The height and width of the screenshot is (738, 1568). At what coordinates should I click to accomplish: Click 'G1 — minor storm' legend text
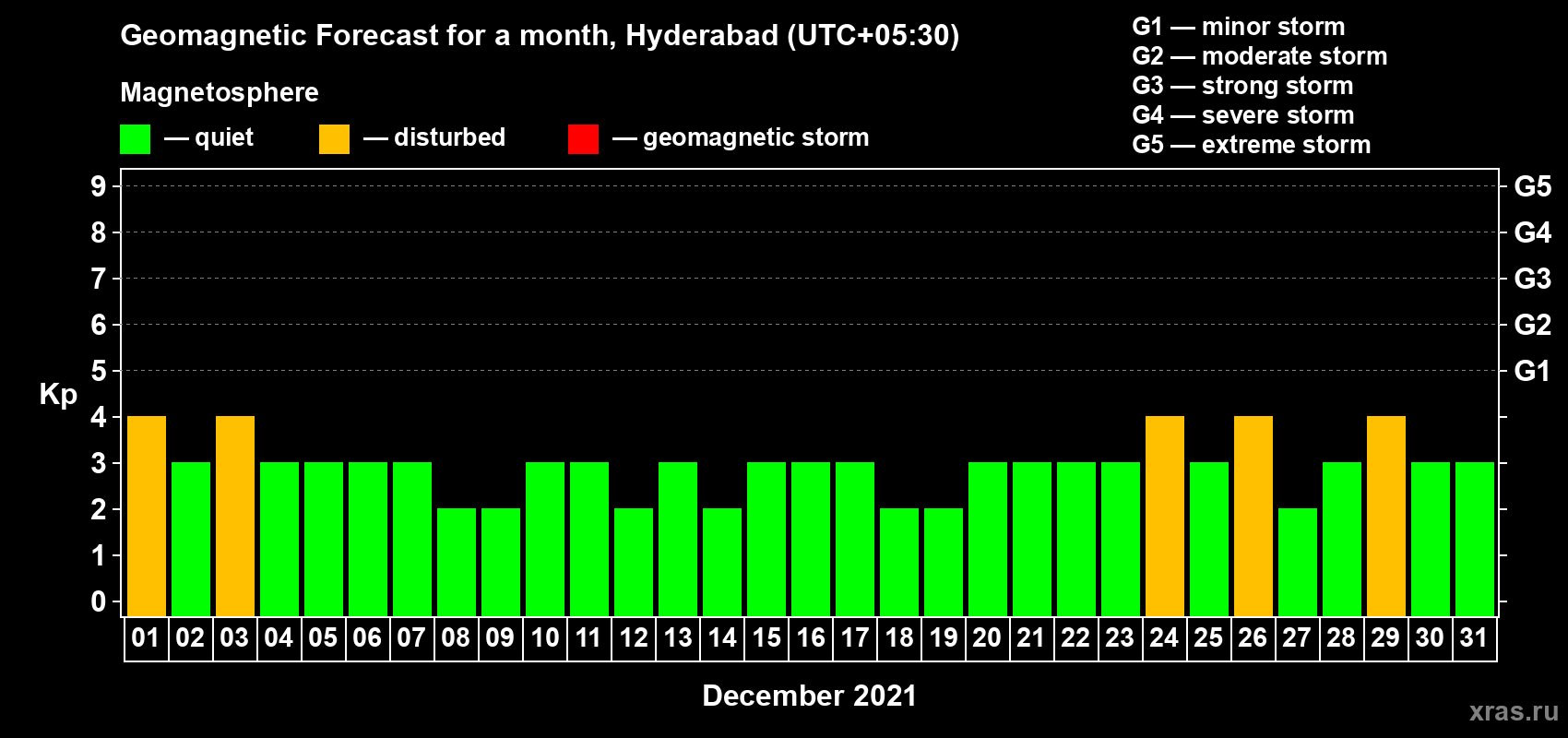pos(1239,27)
